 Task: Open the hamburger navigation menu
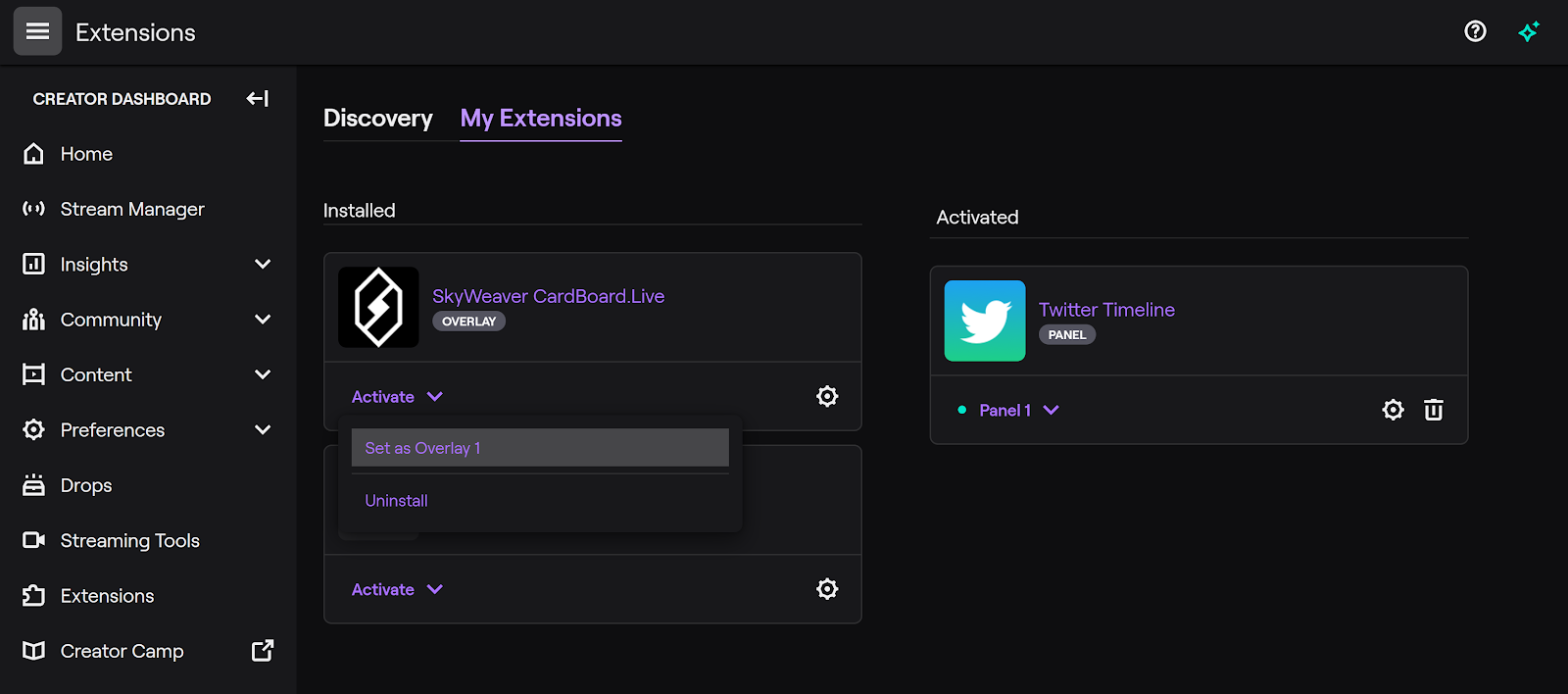(37, 31)
